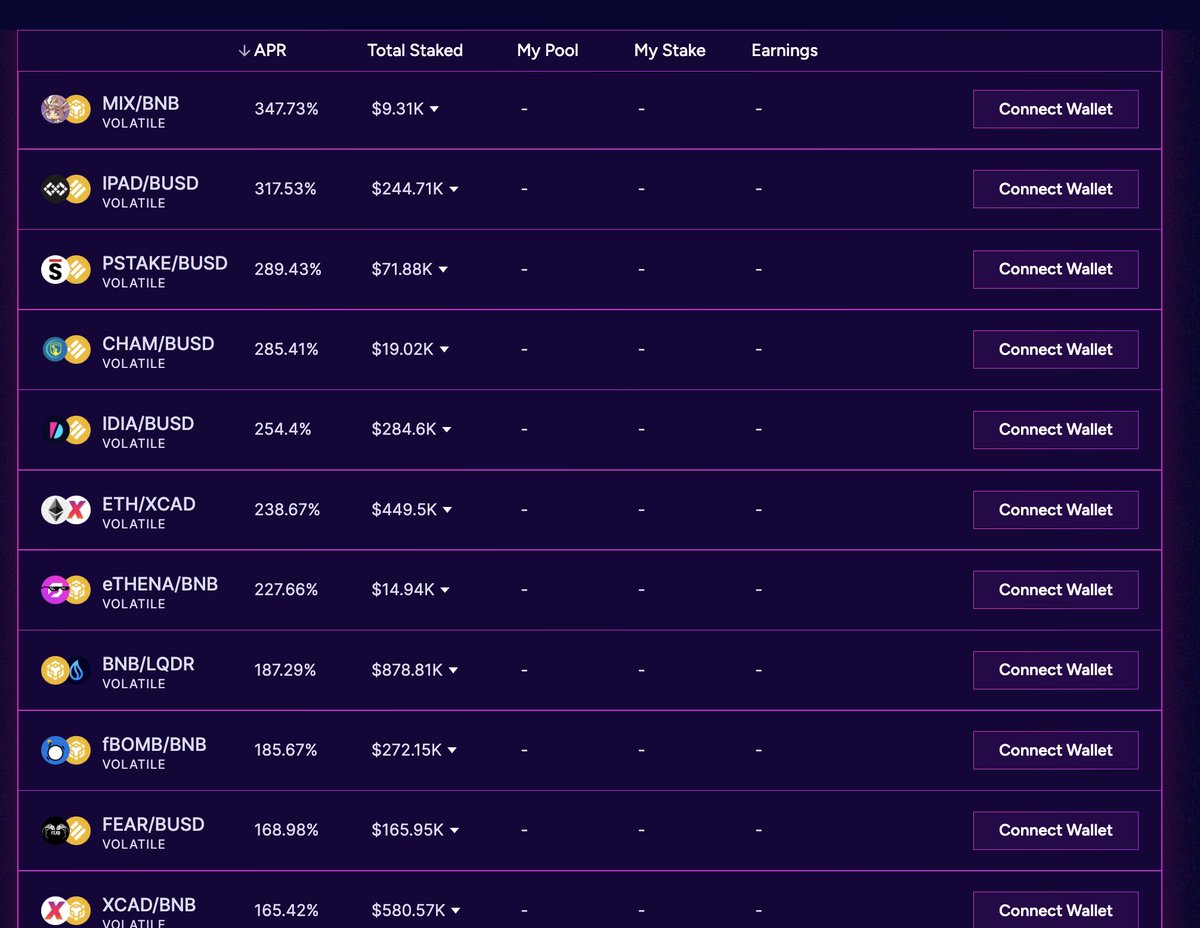Click the PSTAKE/BUSD token icon
Screen dimensions: 1200x928
point(65,269)
